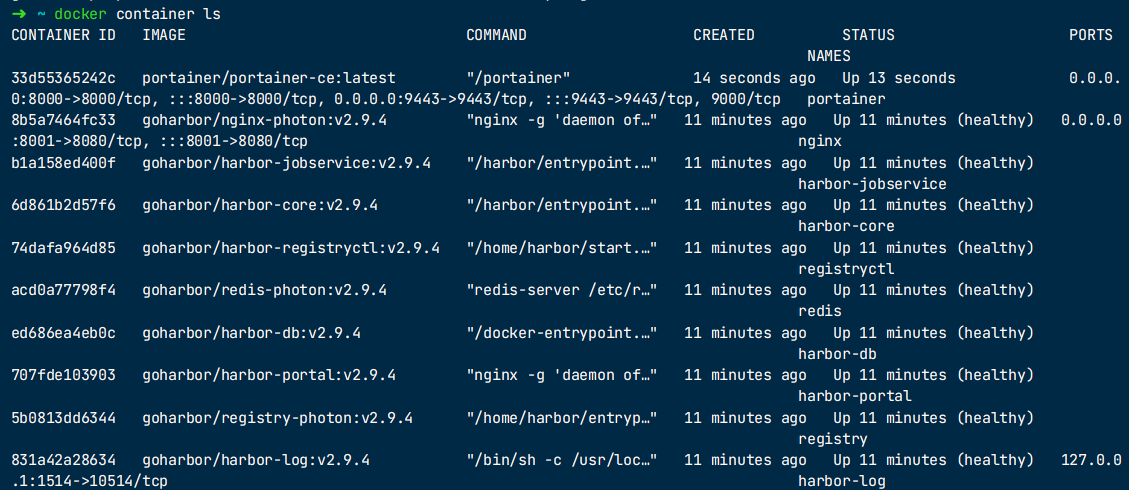This screenshot has width=1129, height=490.
Task: Click the command "/home/harbor/start.…"
Action: (562, 248)
